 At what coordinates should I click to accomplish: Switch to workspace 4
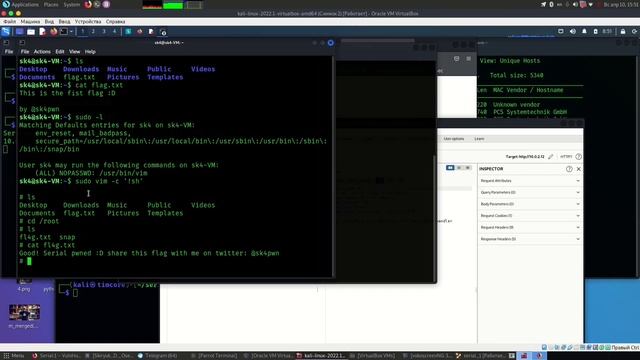click(114, 31)
